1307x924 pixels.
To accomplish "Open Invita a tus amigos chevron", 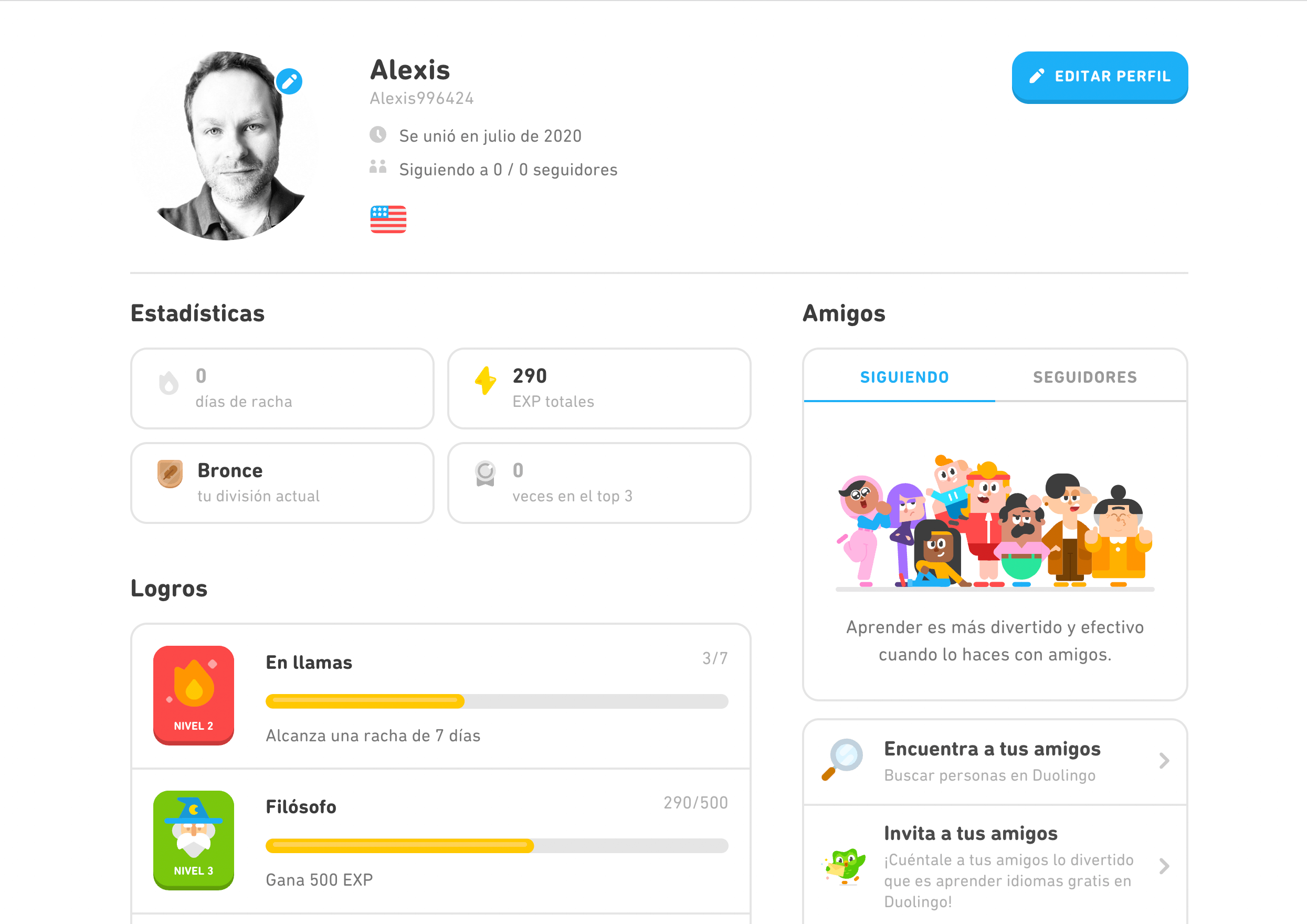I will pyautogui.click(x=1164, y=866).
